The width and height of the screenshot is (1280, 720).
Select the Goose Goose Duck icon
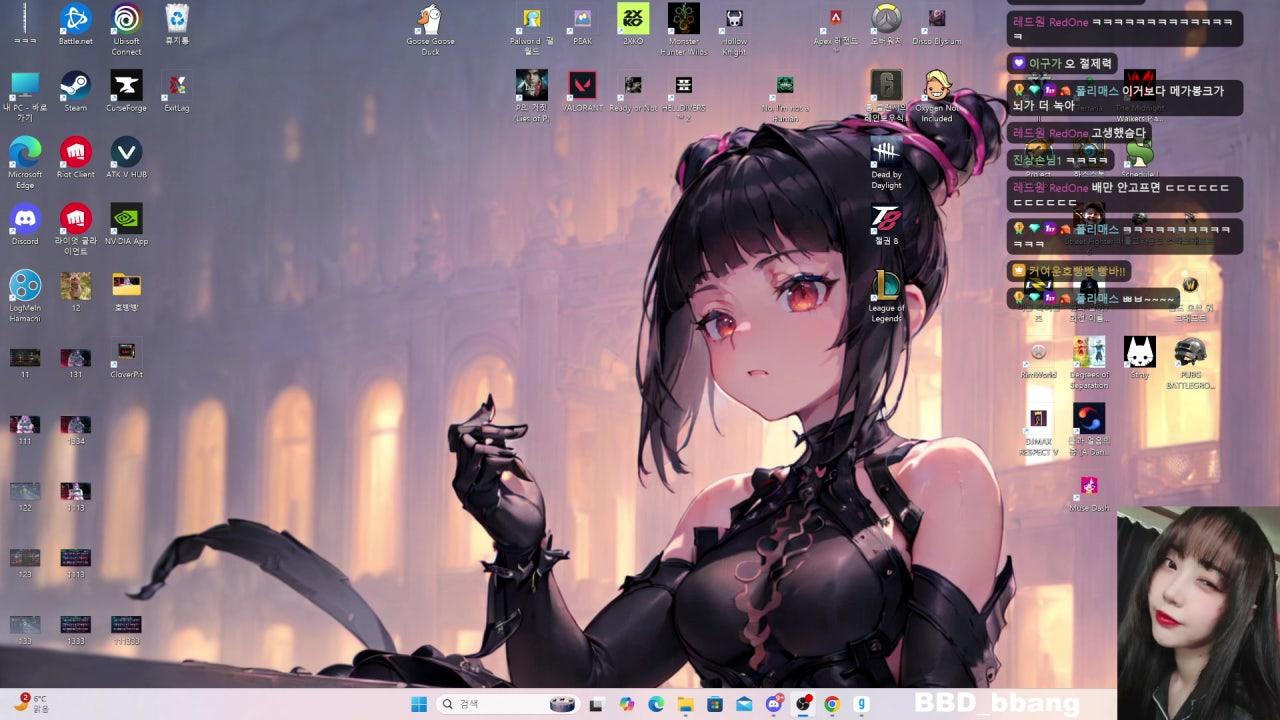point(430,28)
